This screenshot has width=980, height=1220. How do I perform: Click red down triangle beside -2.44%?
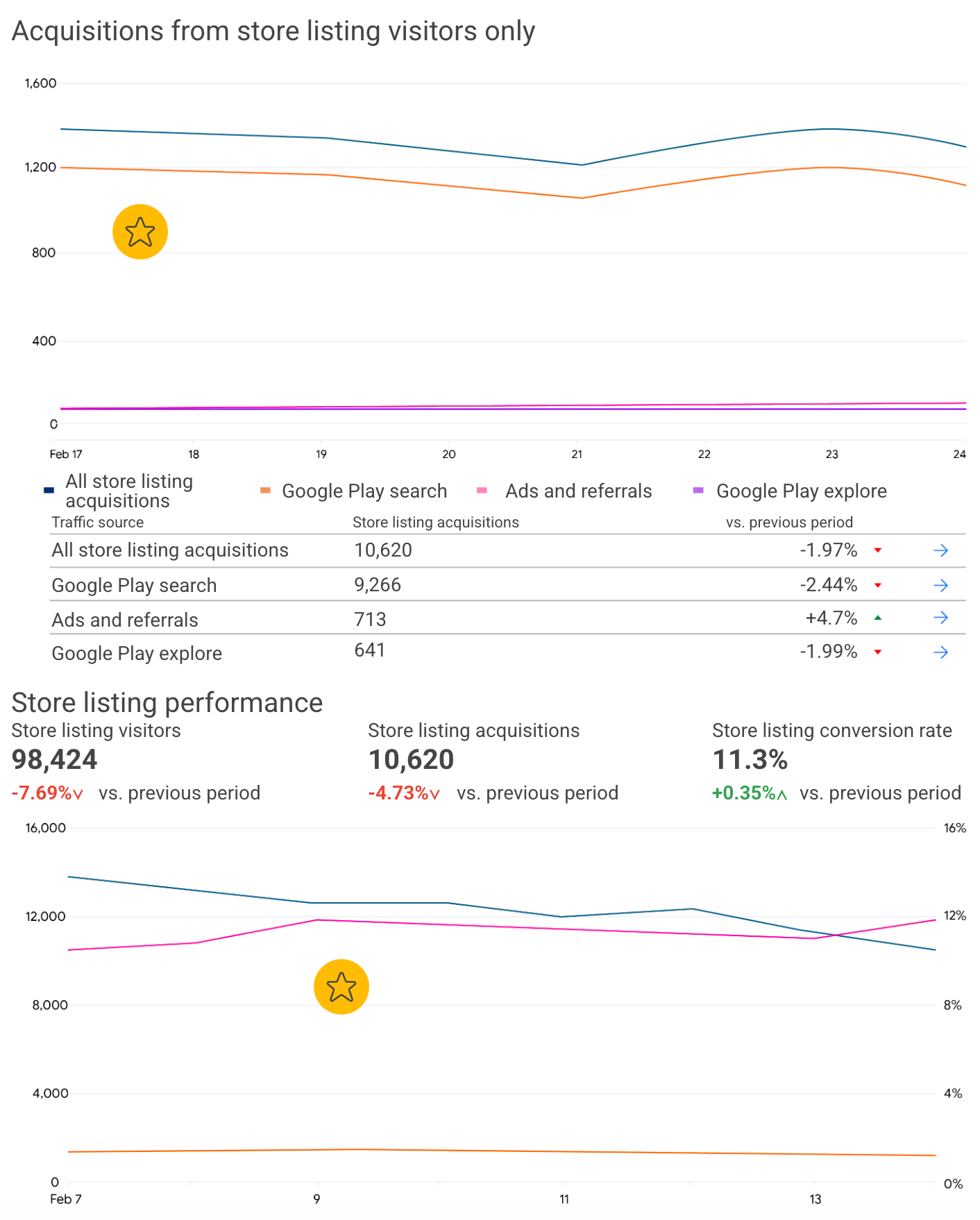tap(878, 585)
